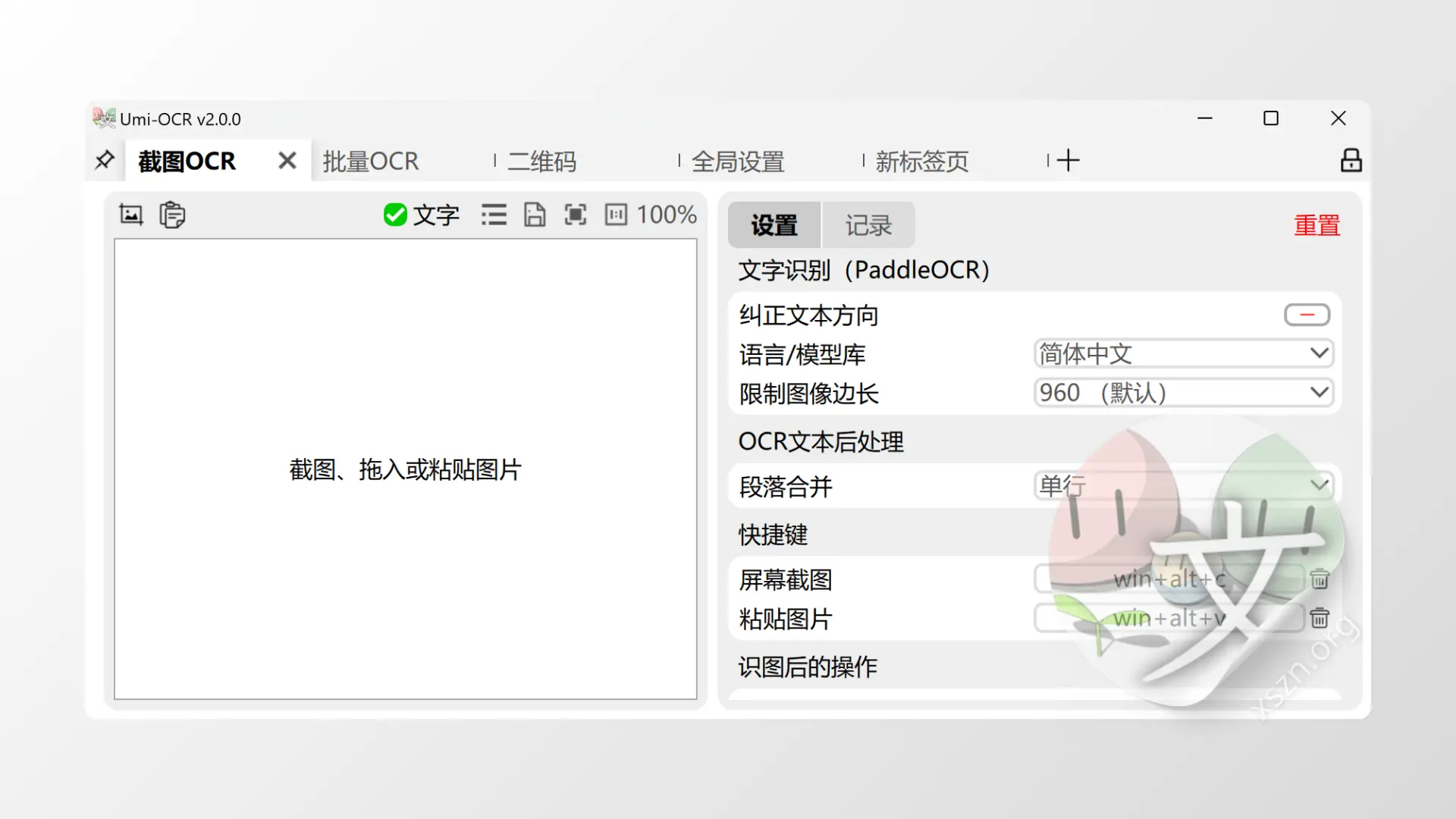Click the lock interface icon

1351,160
